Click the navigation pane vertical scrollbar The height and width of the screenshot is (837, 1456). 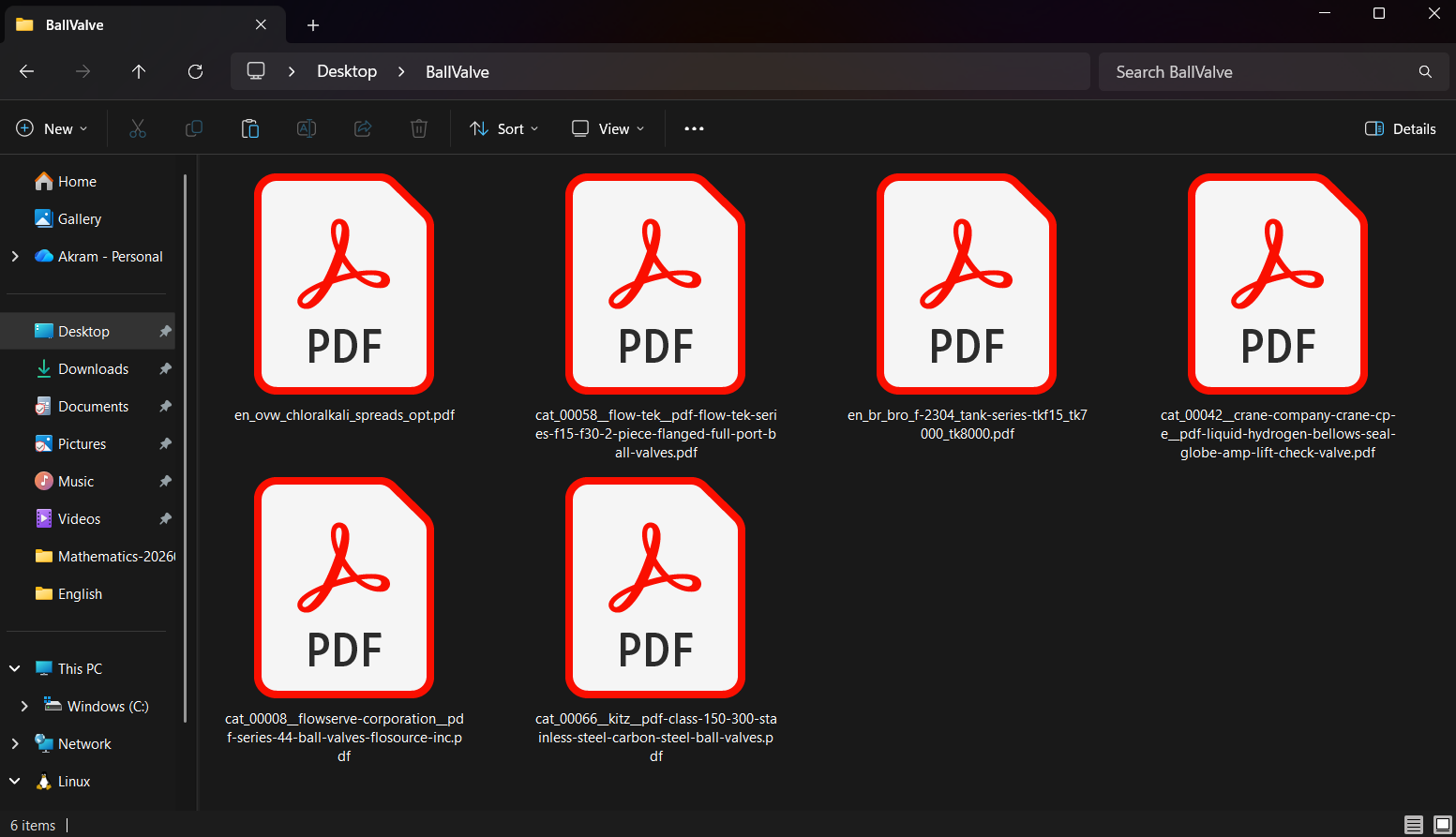(x=186, y=448)
